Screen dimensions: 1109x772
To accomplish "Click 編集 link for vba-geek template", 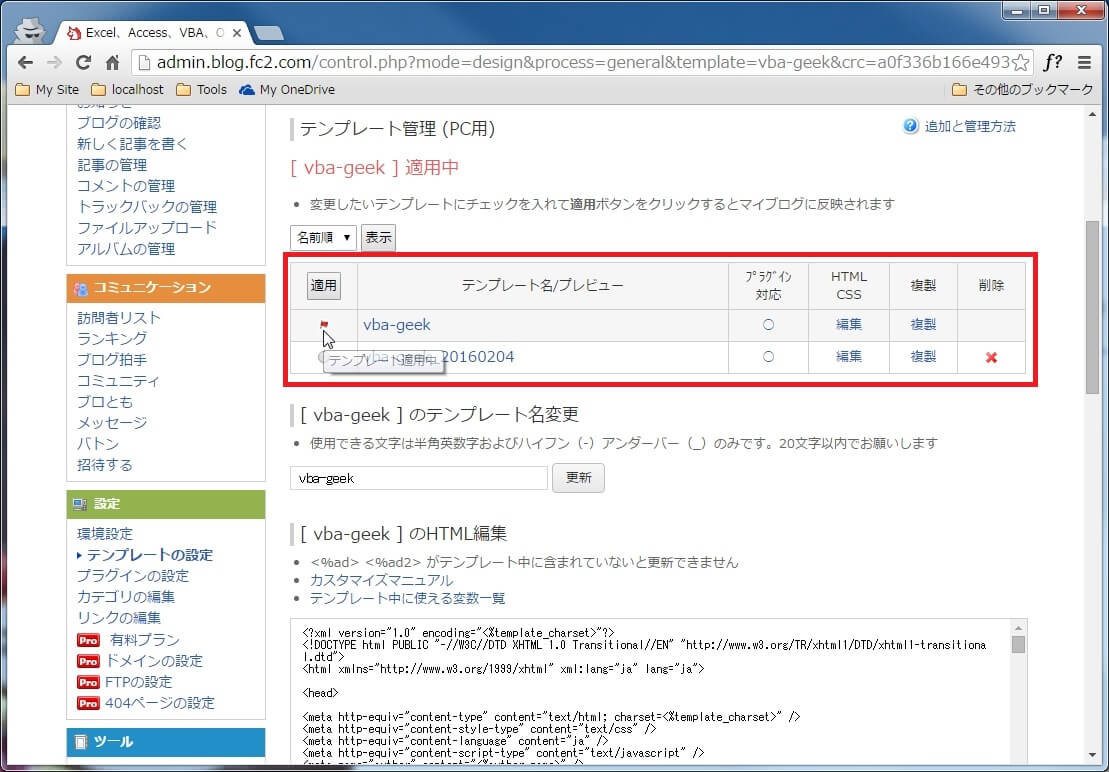I will click(848, 325).
